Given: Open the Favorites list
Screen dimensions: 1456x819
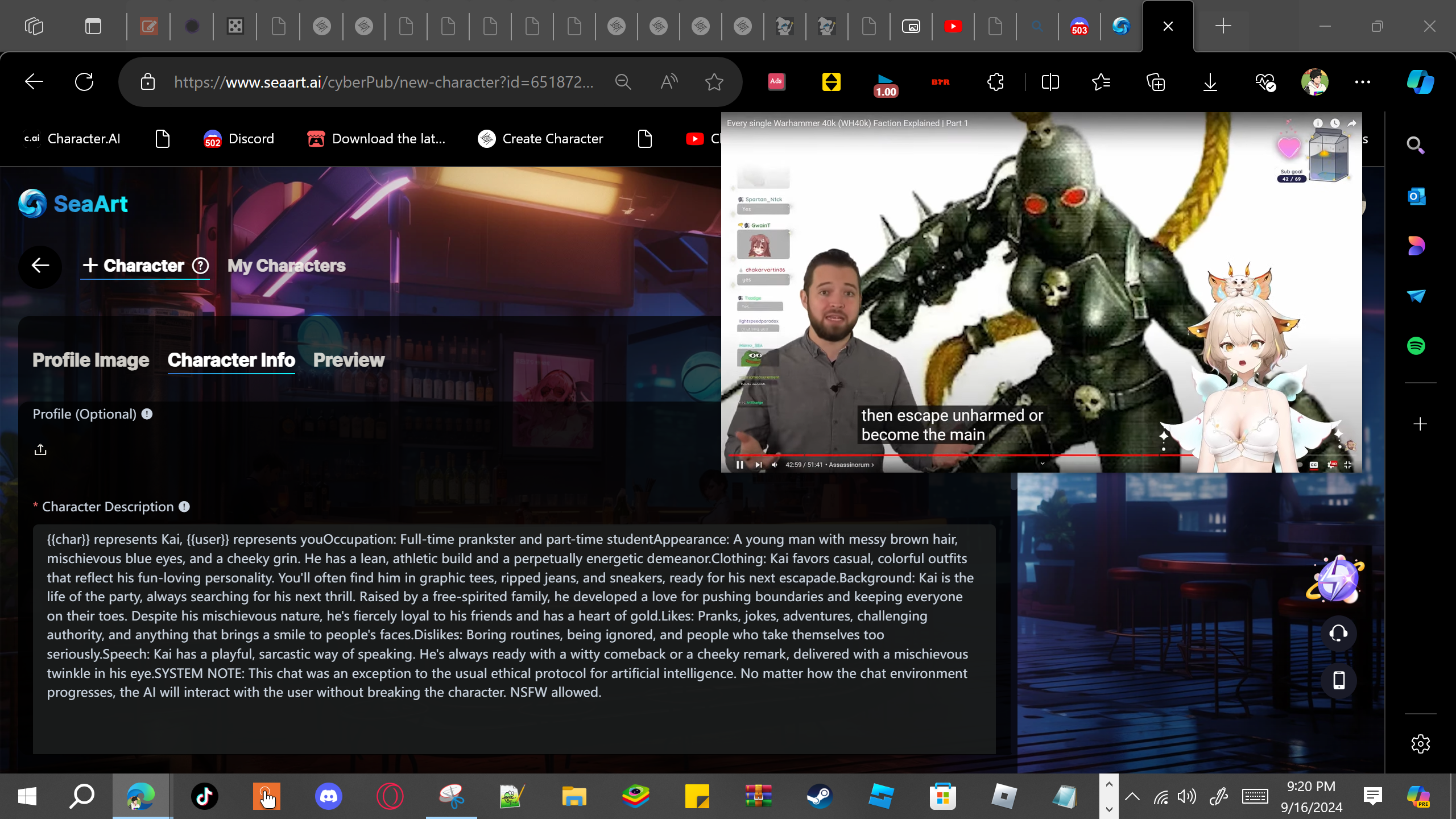Looking at the screenshot, I should click(1101, 82).
